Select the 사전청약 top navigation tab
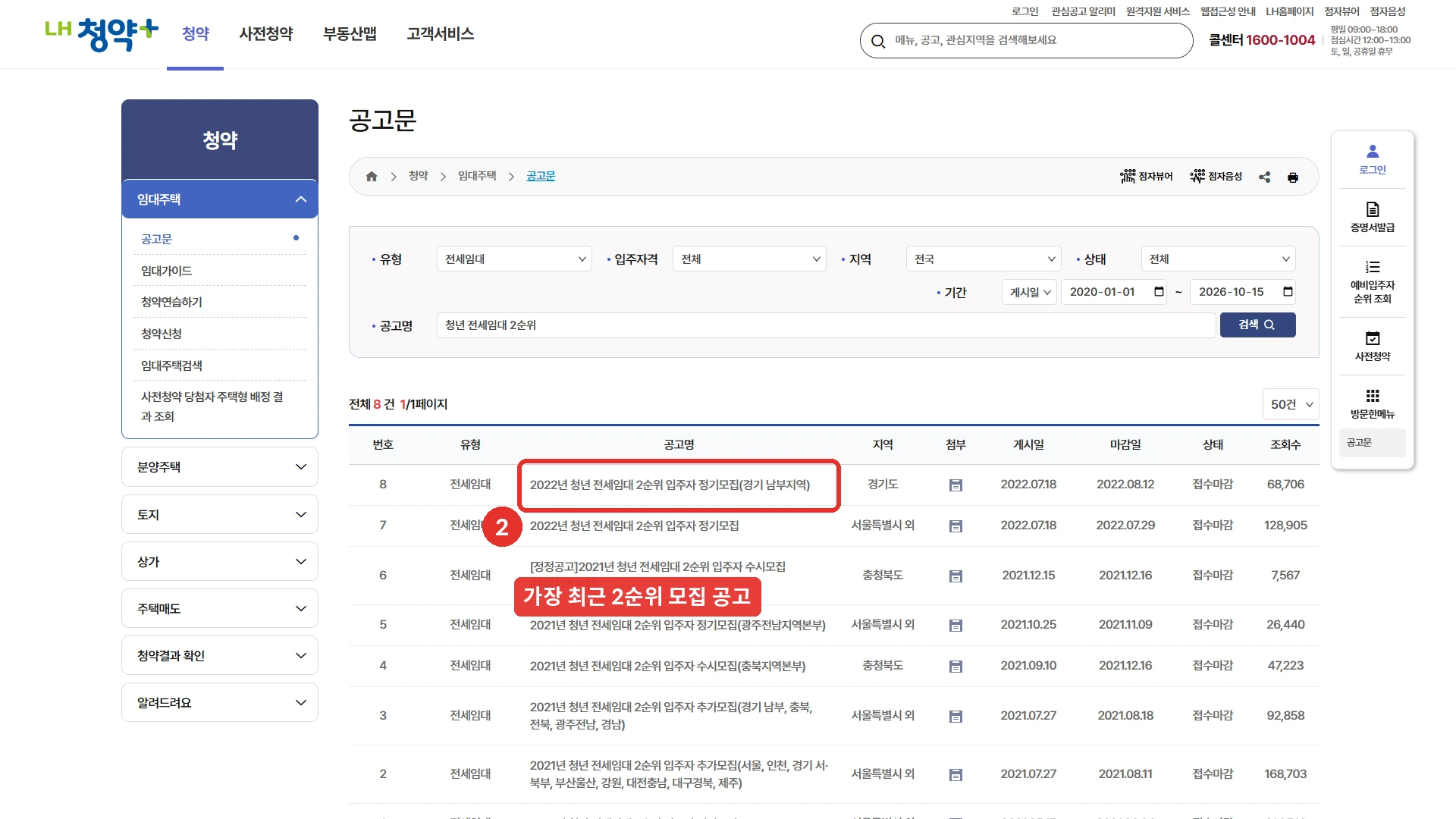The width and height of the screenshot is (1456, 819). [266, 34]
